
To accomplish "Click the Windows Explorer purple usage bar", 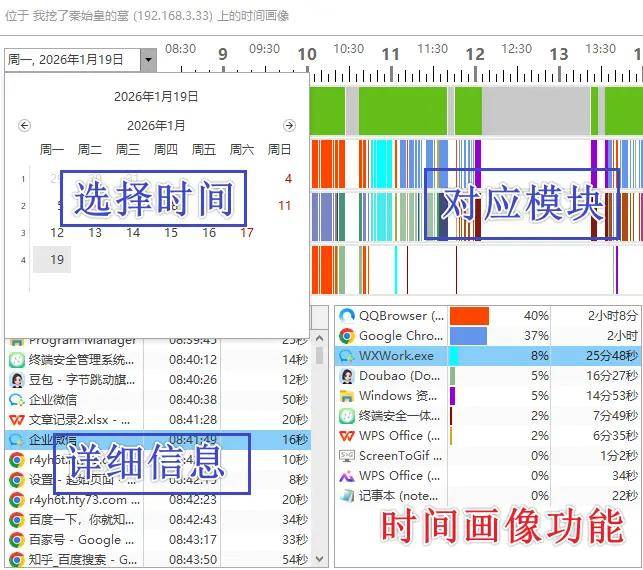I will click(452, 396).
